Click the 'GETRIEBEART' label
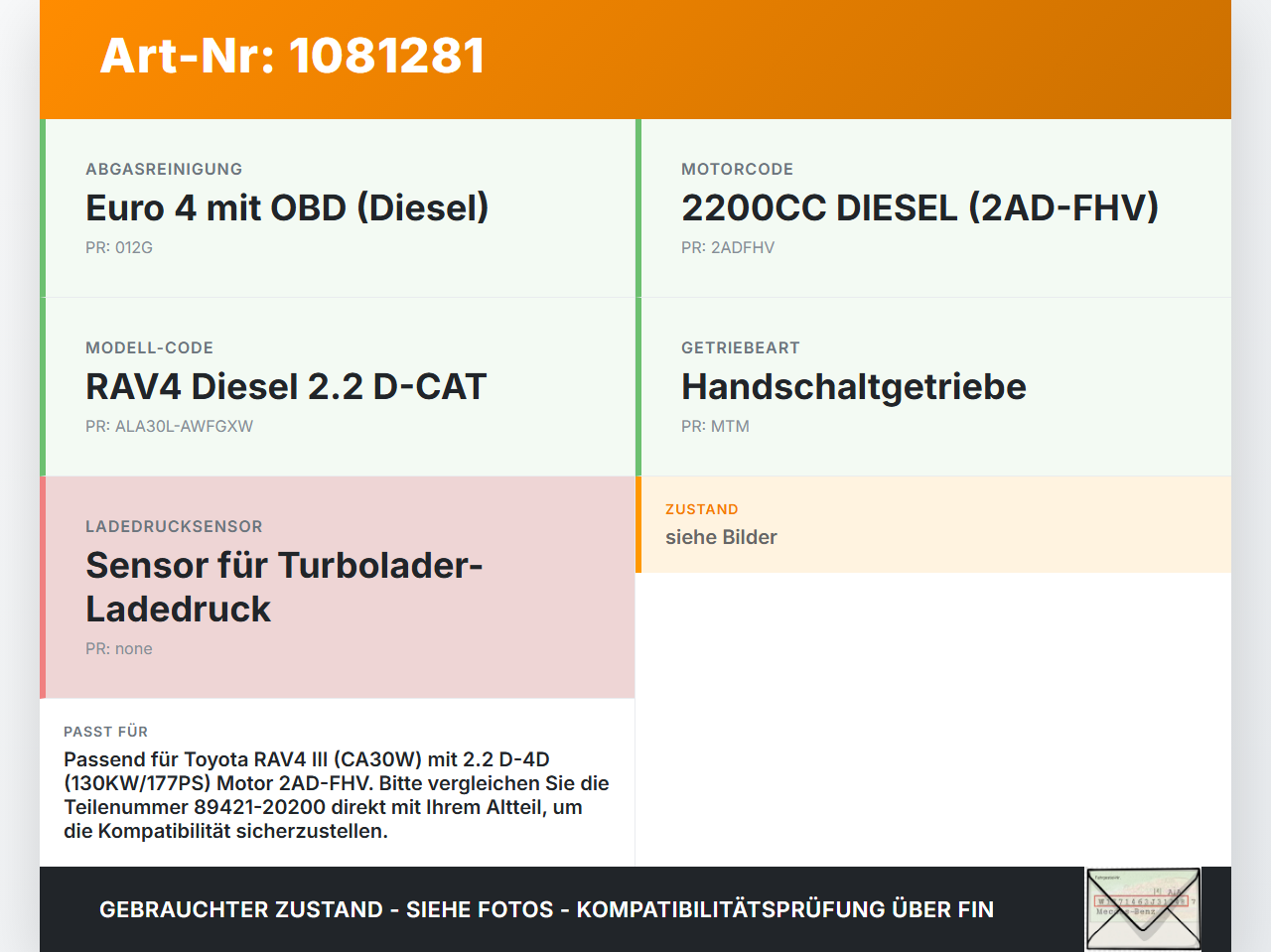This screenshot has width=1271, height=952. 740,347
